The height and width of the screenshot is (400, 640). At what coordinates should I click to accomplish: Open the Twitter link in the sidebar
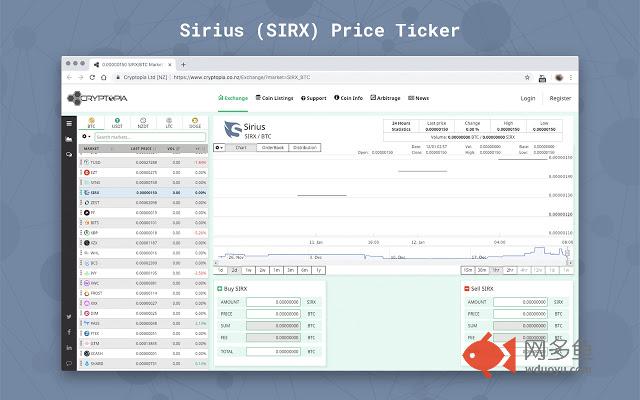coord(69,316)
